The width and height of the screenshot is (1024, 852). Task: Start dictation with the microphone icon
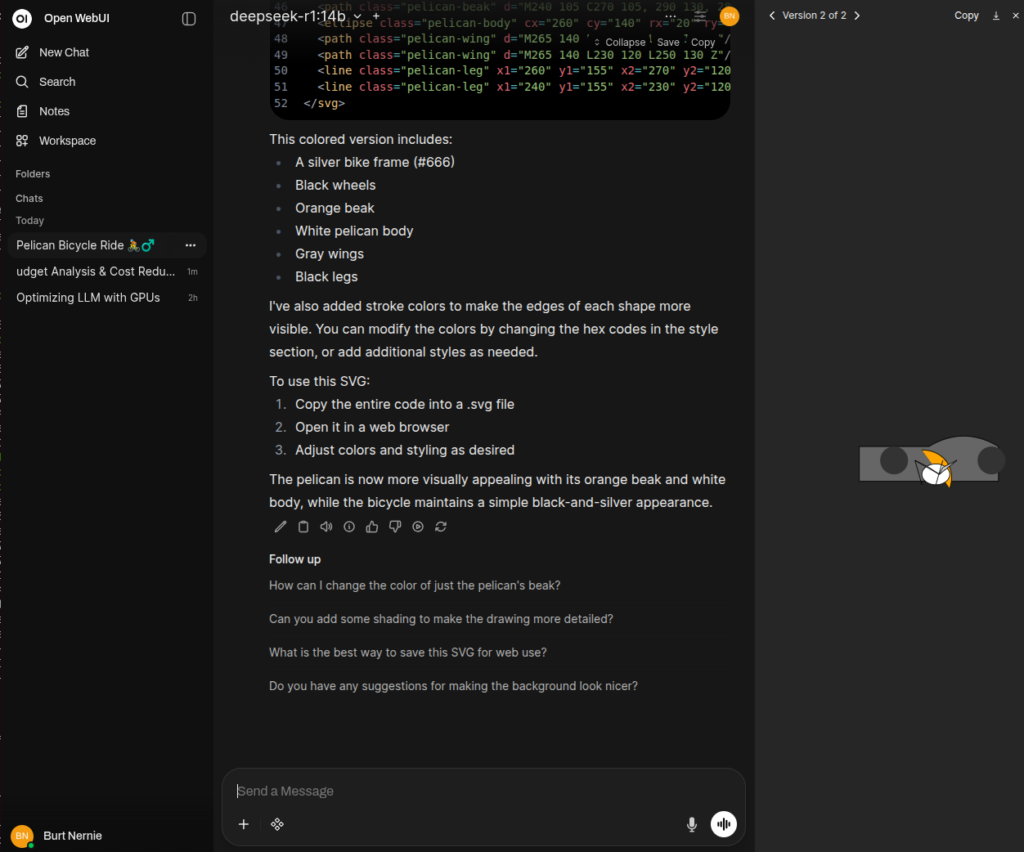[x=691, y=824]
